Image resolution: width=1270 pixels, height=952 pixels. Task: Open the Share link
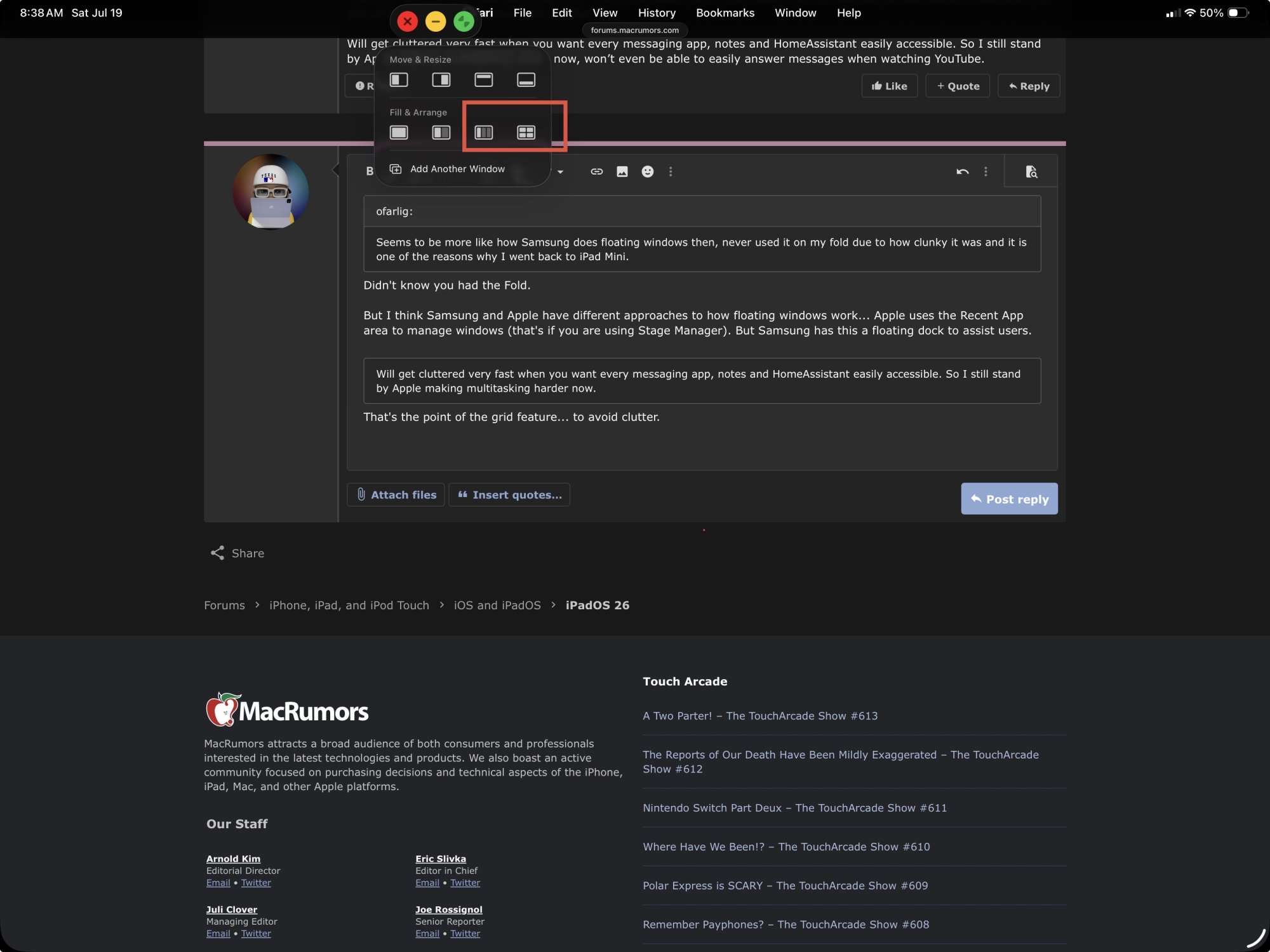(237, 553)
